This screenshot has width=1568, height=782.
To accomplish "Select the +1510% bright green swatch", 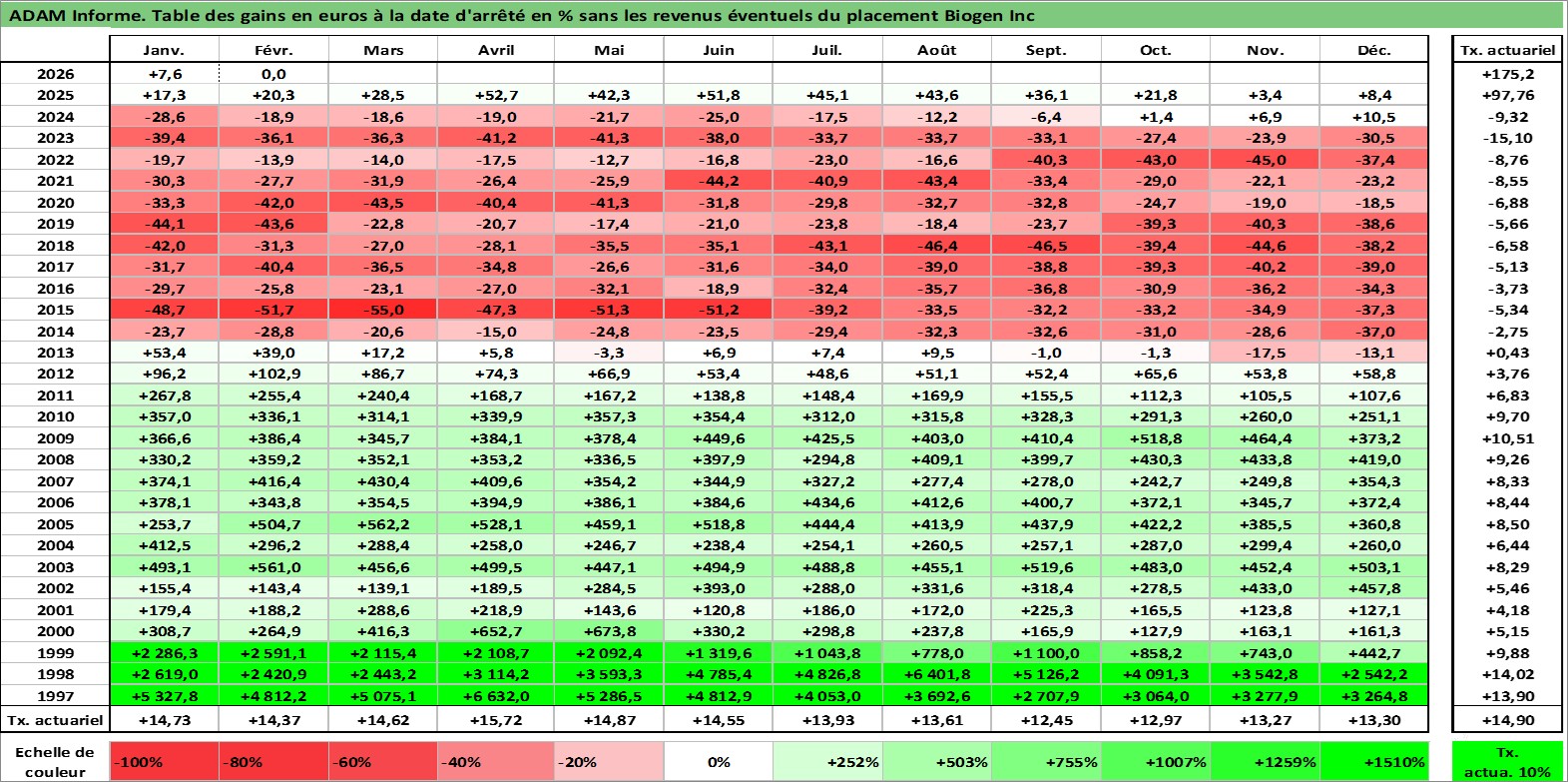I will pos(1374,761).
